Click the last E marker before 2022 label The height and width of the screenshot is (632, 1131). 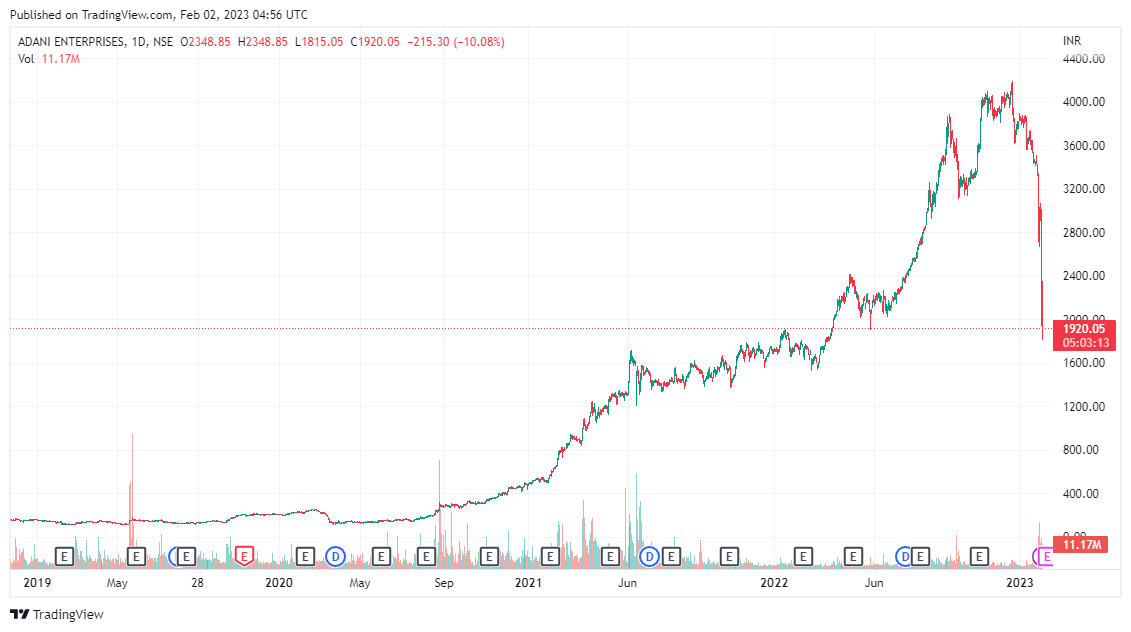click(x=729, y=556)
